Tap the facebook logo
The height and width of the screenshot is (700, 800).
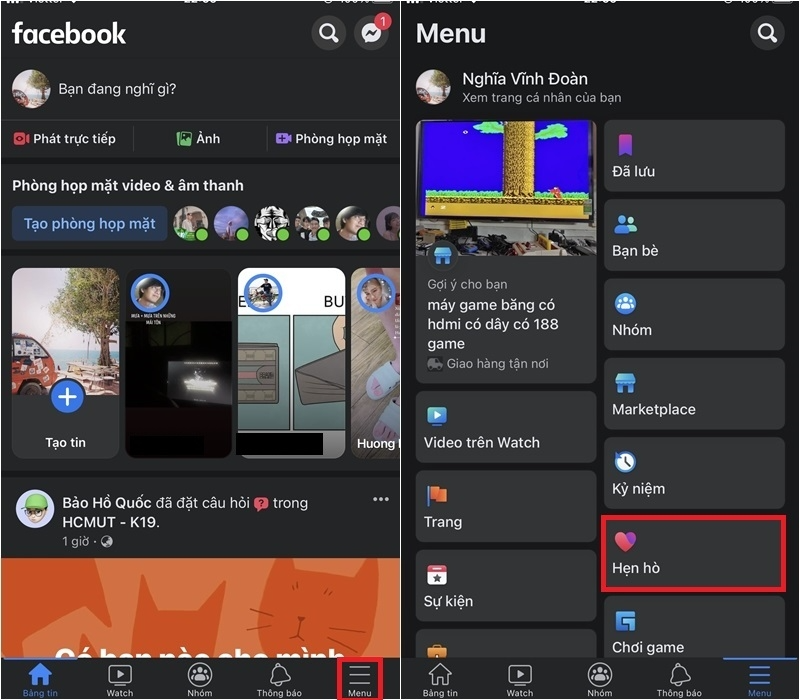coord(68,34)
